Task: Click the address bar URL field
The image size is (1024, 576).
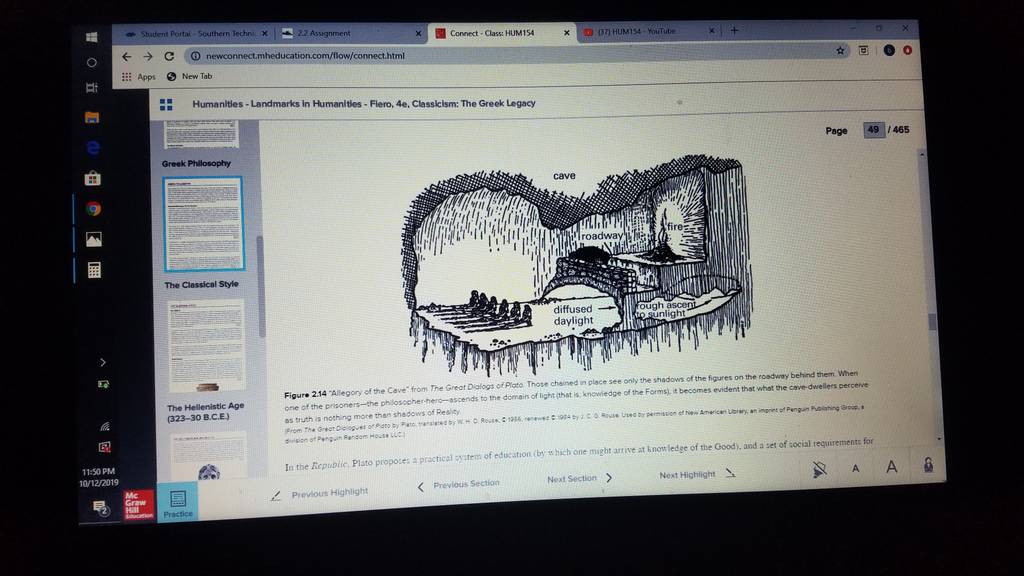Action: pyautogui.click(x=509, y=55)
